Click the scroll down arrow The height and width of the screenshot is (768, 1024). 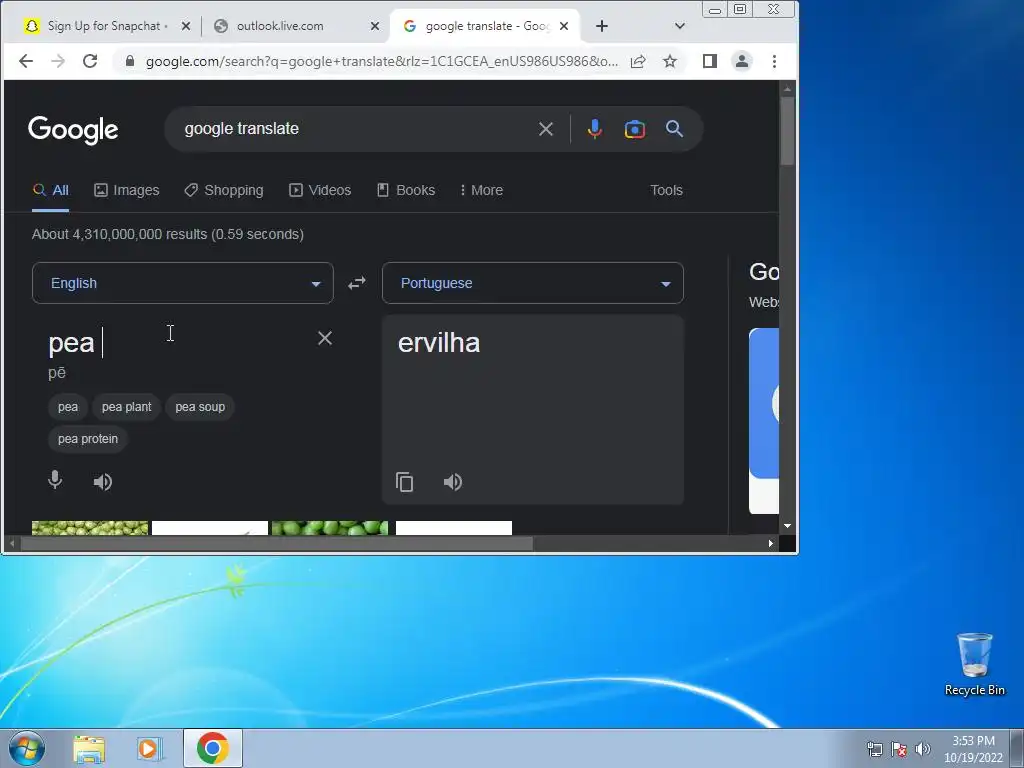click(788, 526)
